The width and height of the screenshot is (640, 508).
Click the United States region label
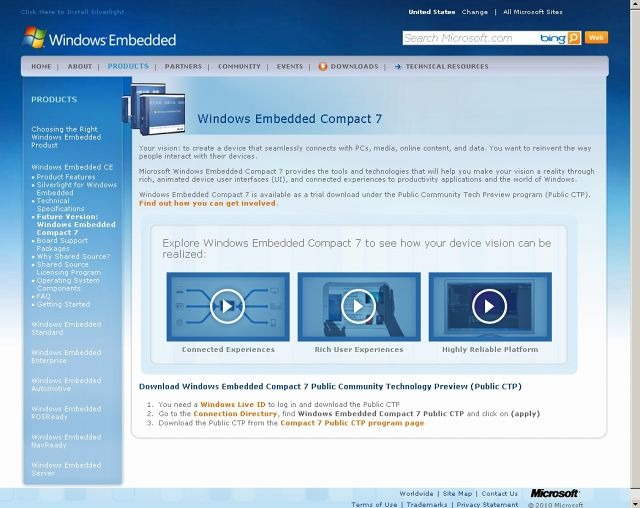click(432, 12)
